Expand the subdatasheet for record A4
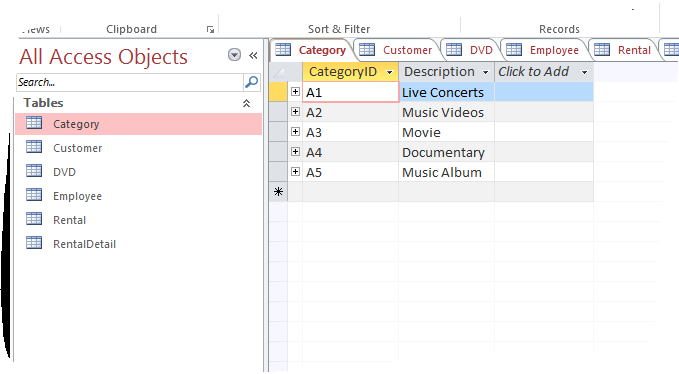Viewport: 679px width, 374px height. (x=295, y=152)
